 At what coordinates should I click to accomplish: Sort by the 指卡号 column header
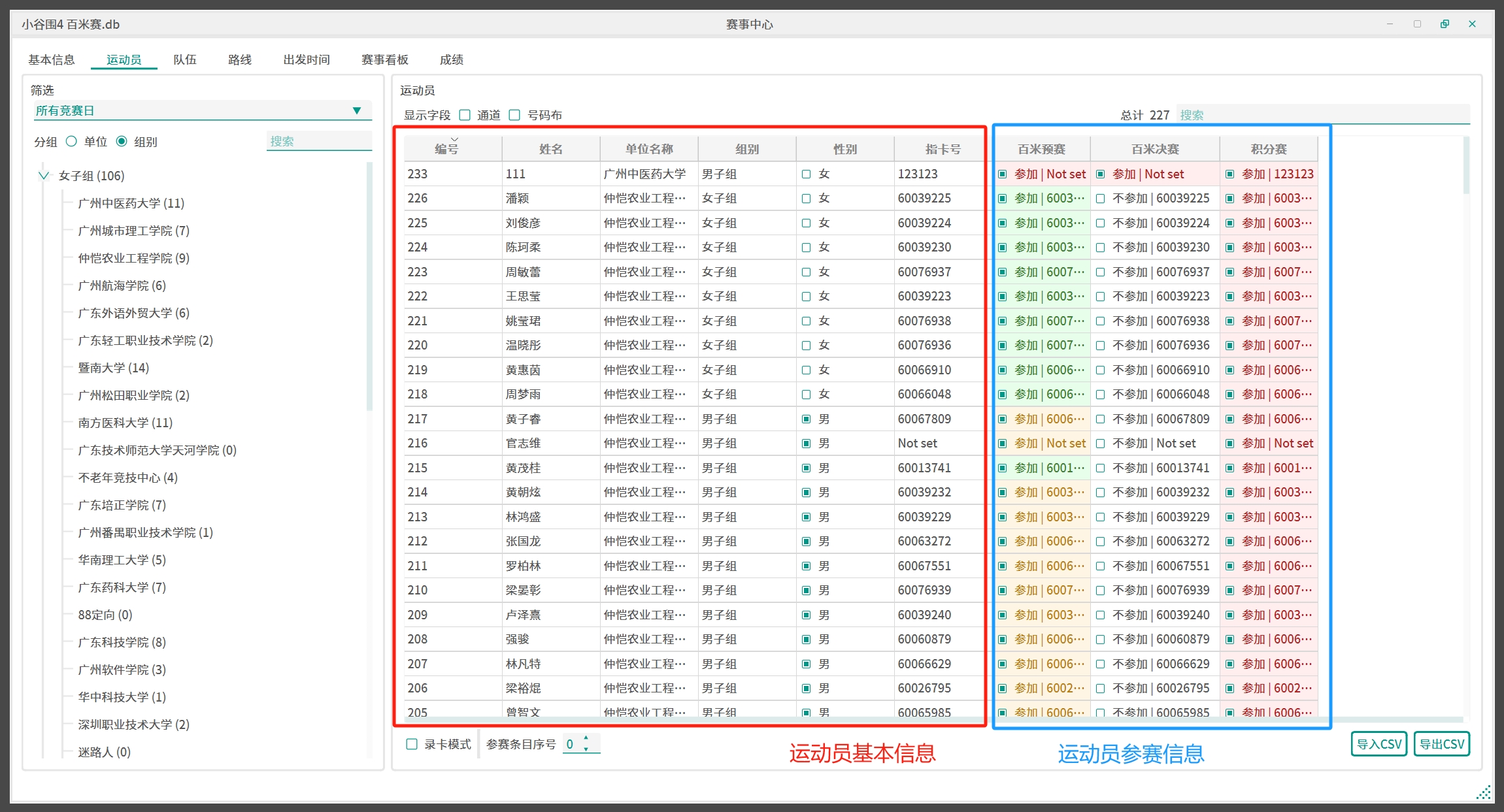943,150
